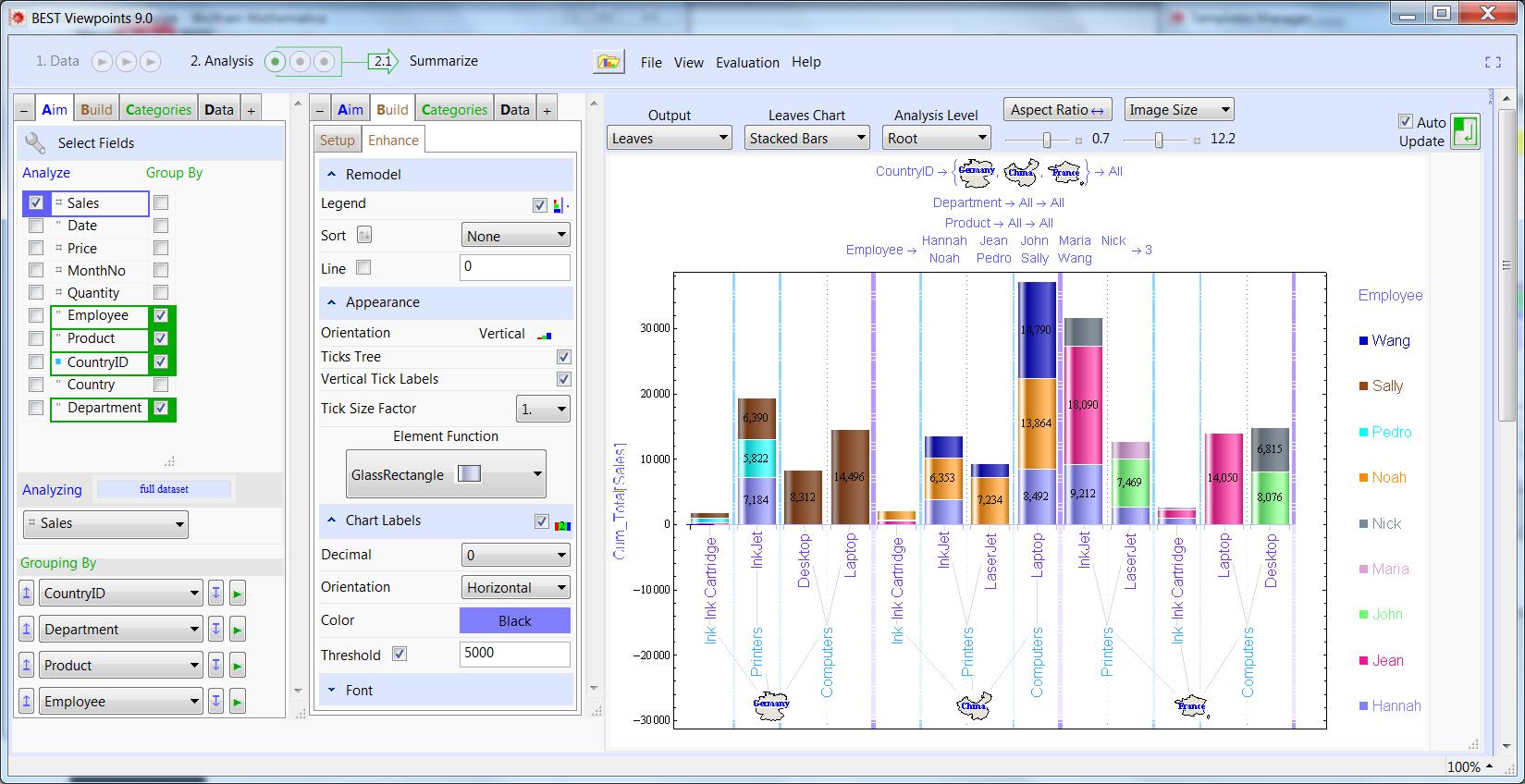The height and width of the screenshot is (784, 1525).
Task: Click the green play arrow for CountryID grouping
Action: (x=238, y=594)
